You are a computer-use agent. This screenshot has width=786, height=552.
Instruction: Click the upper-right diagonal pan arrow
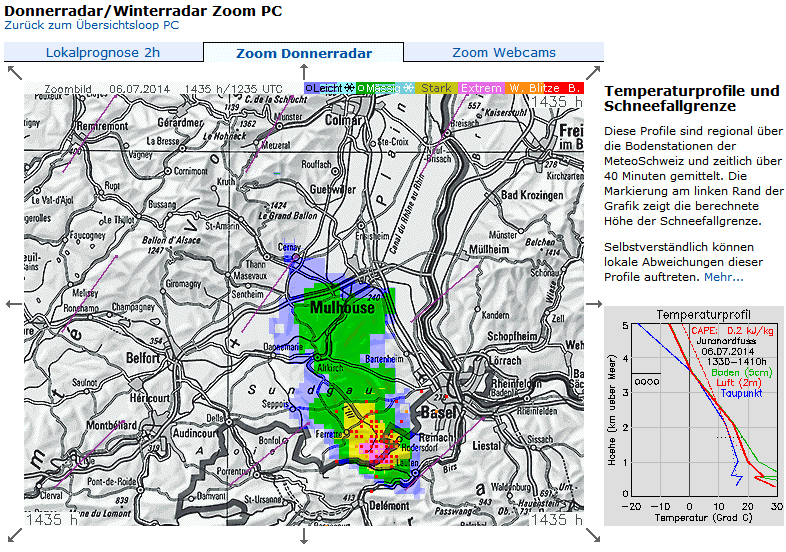pos(593,73)
